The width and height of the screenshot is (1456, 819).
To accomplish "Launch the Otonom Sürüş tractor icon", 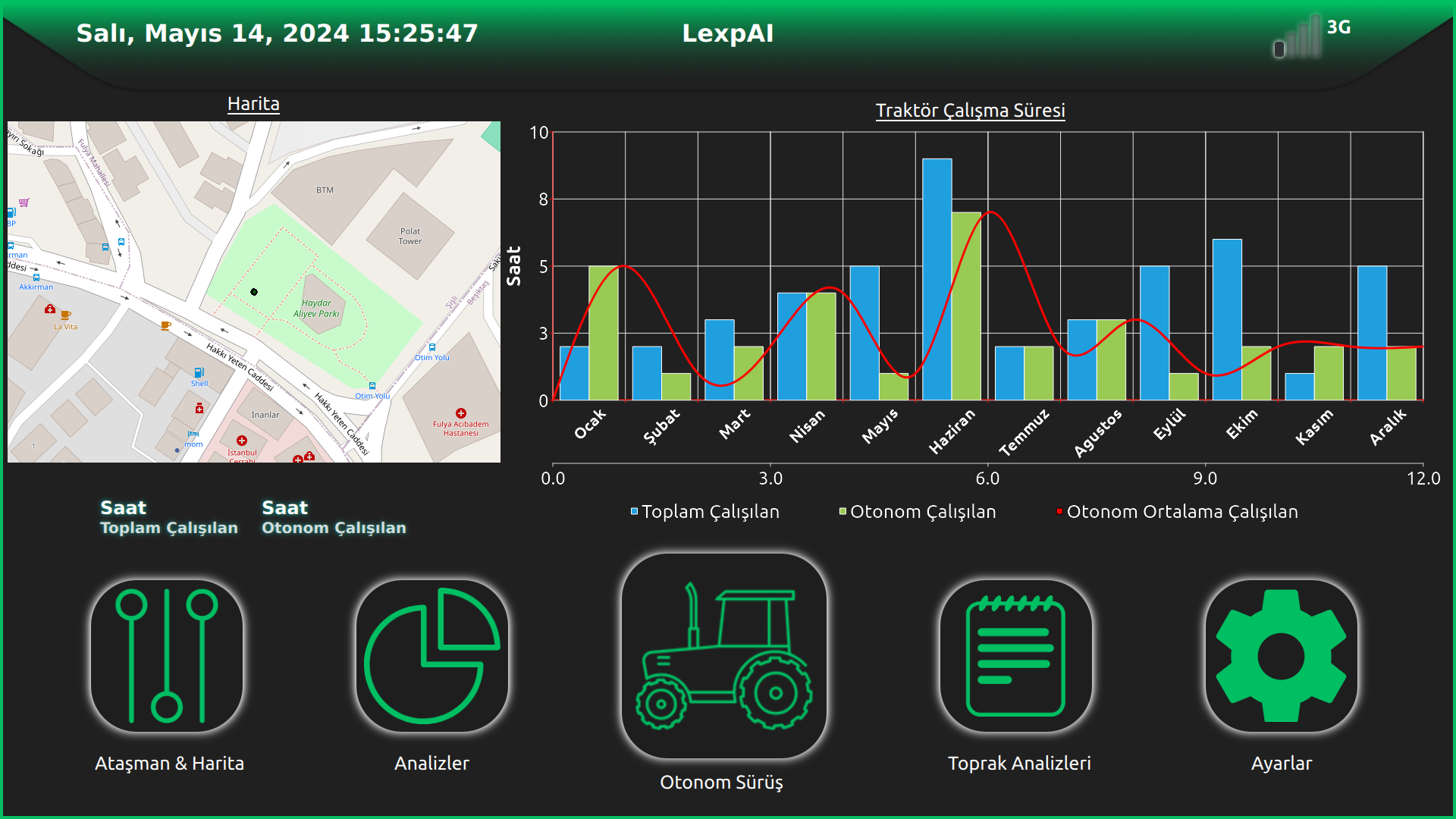I will click(724, 656).
